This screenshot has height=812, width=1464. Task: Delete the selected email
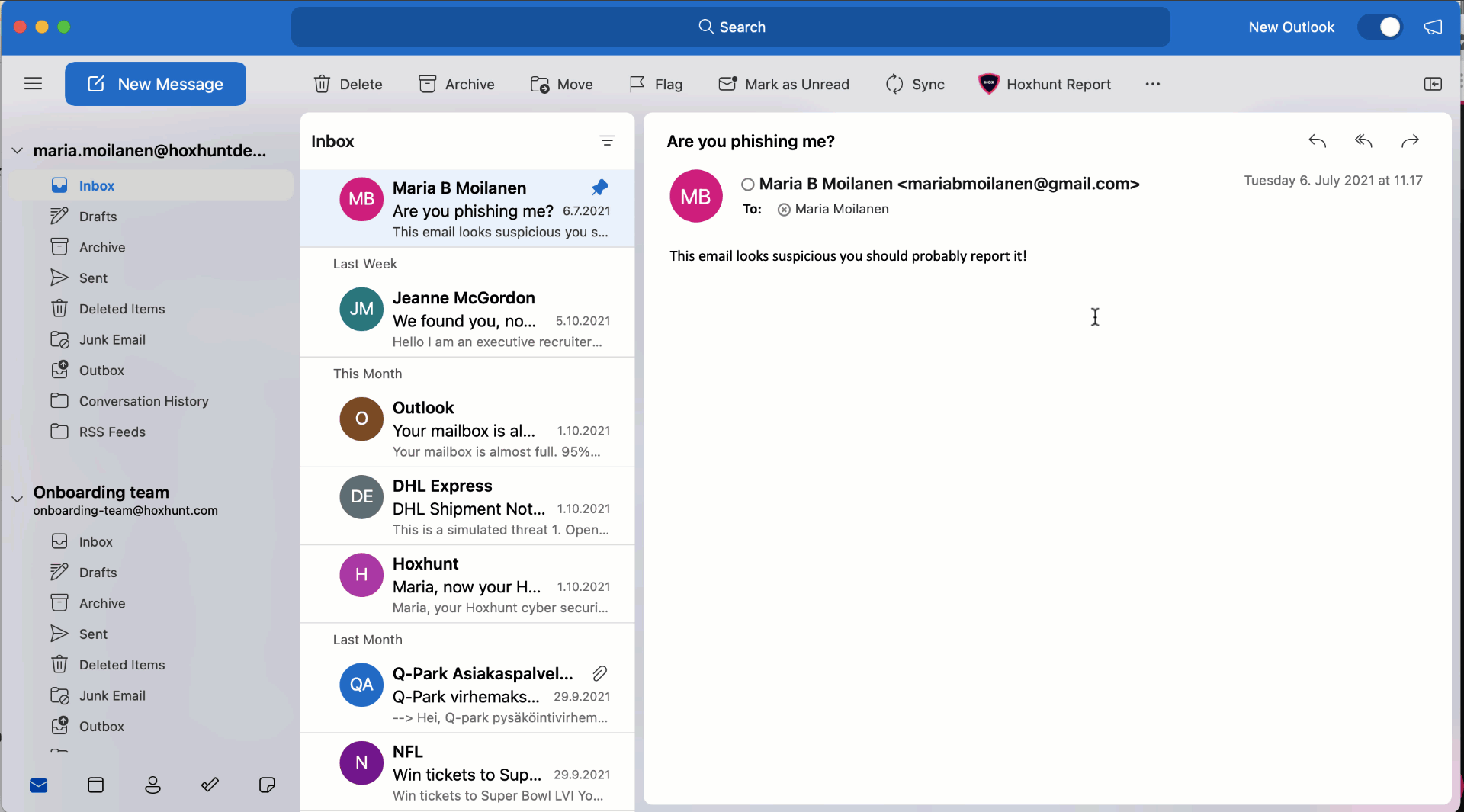[x=348, y=84]
